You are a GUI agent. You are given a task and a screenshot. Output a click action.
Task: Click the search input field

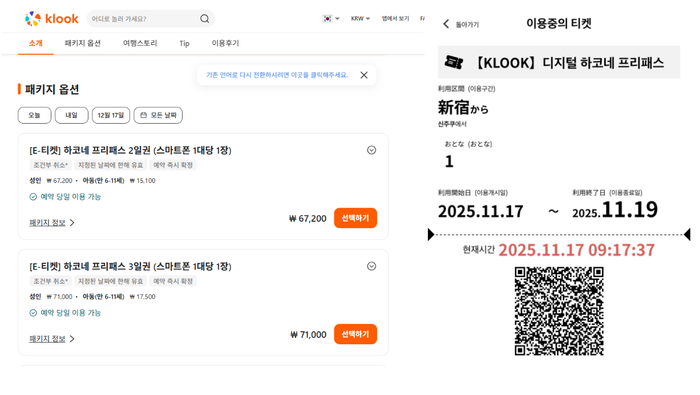tap(144, 19)
